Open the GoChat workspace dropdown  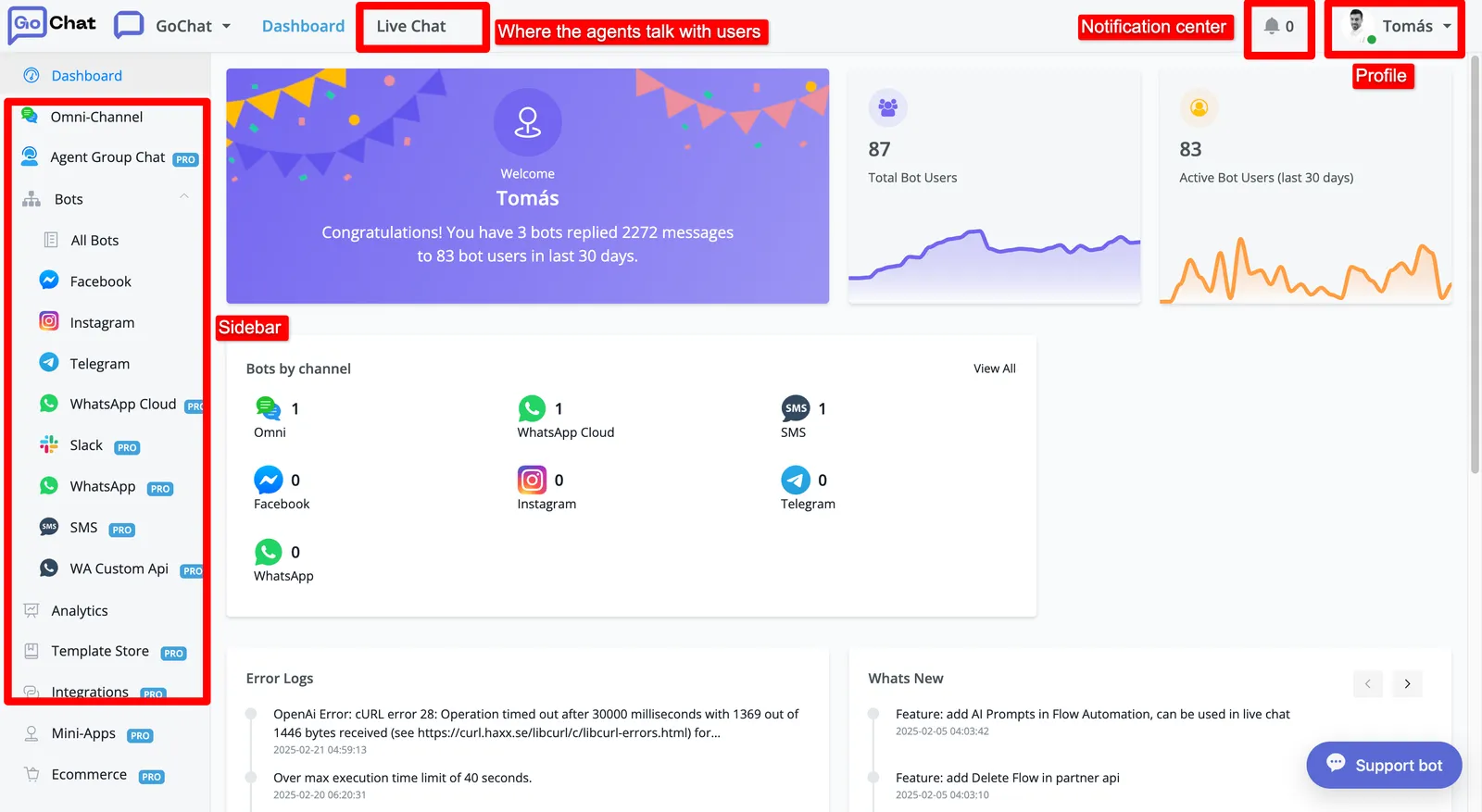pos(172,26)
